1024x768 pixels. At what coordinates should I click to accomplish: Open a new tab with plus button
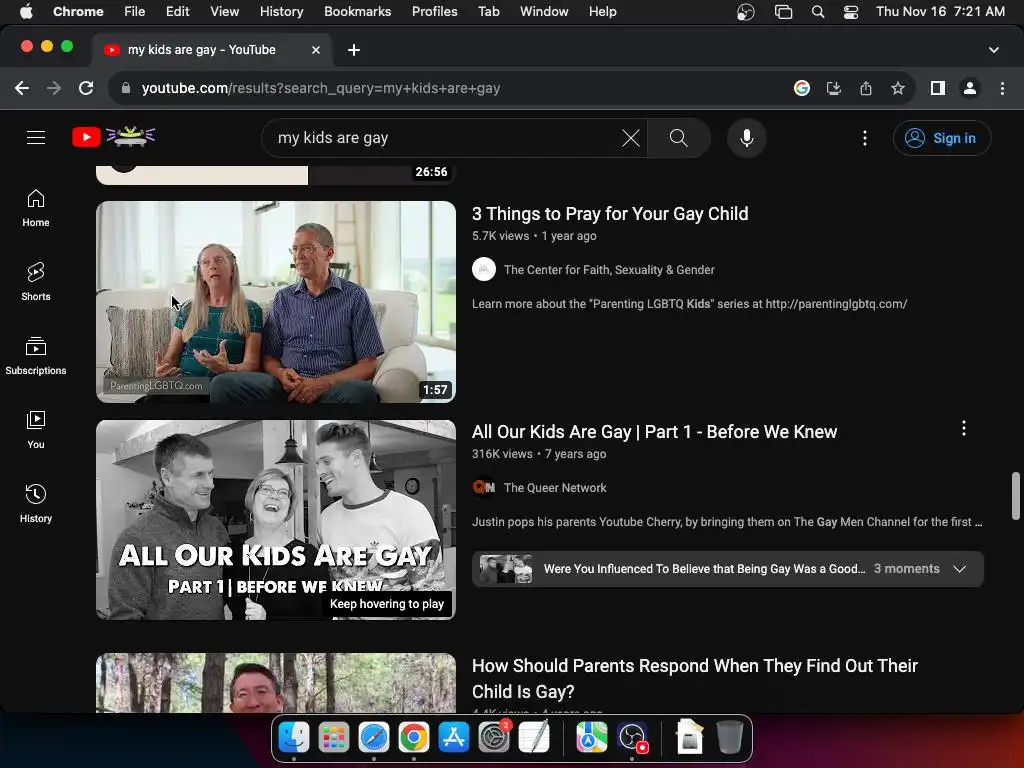click(353, 50)
